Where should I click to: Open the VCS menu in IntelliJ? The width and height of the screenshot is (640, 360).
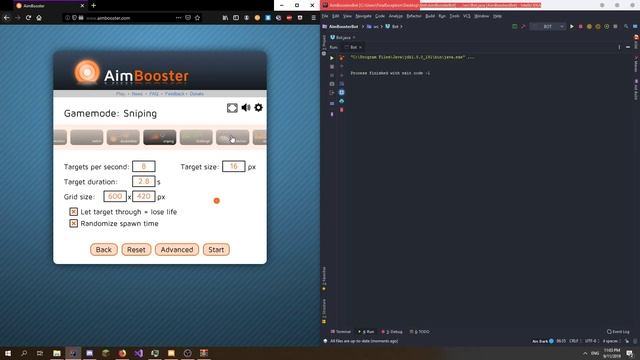pyautogui.click(x=467, y=16)
